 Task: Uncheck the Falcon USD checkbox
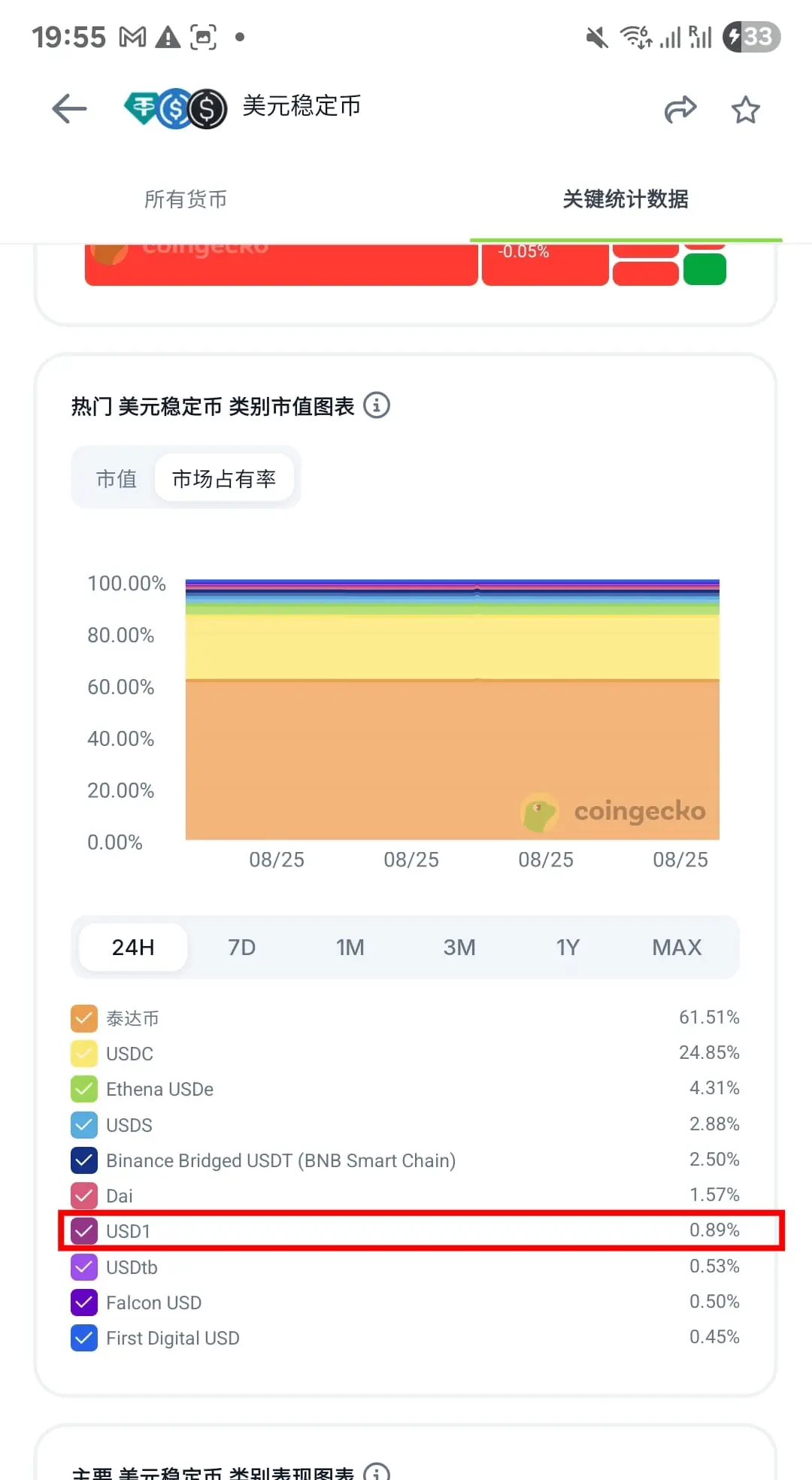coord(84,1303)
